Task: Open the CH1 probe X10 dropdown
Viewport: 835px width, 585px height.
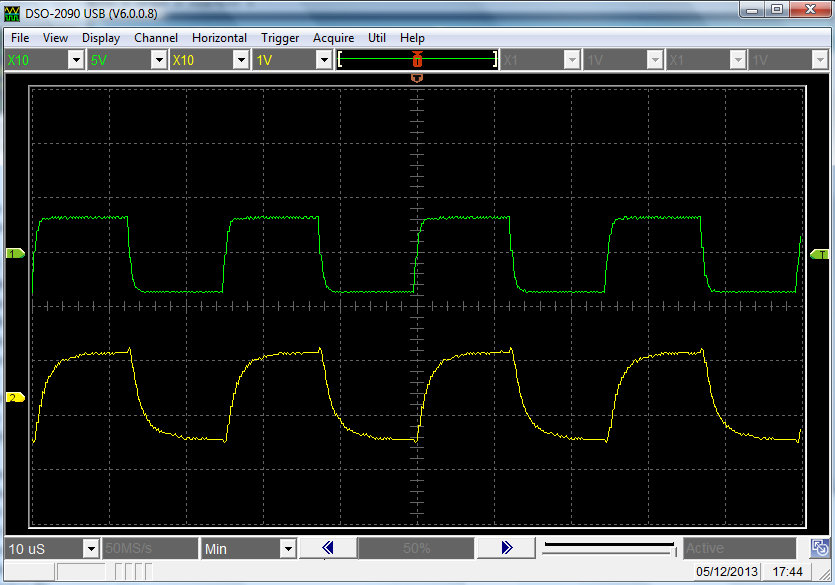Action: coord(75,60)
